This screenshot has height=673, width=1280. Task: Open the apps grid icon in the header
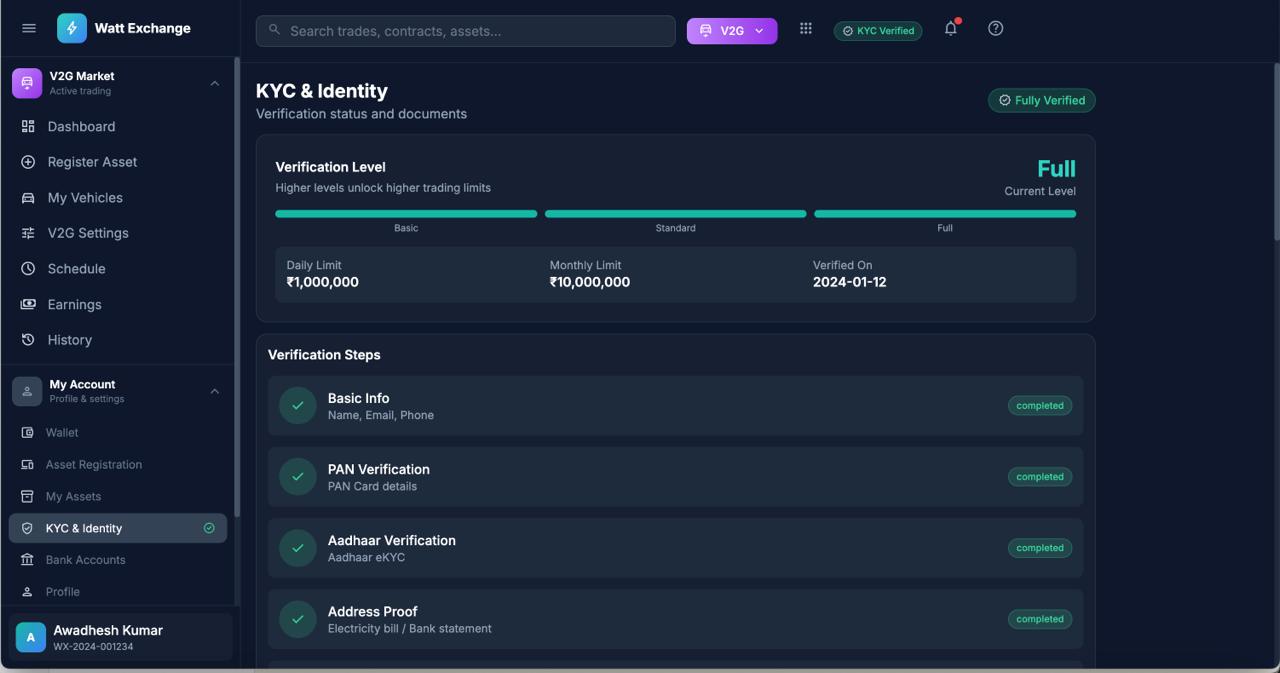point(806,28)
